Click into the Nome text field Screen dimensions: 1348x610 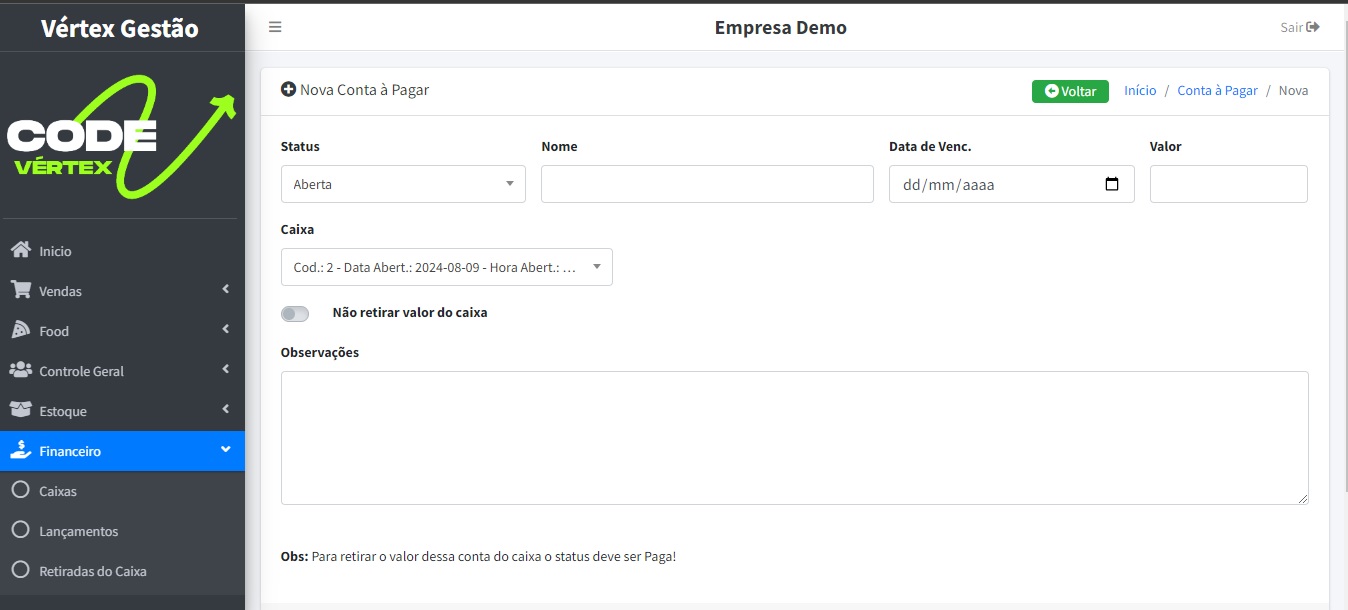click(x=707, y=184)
